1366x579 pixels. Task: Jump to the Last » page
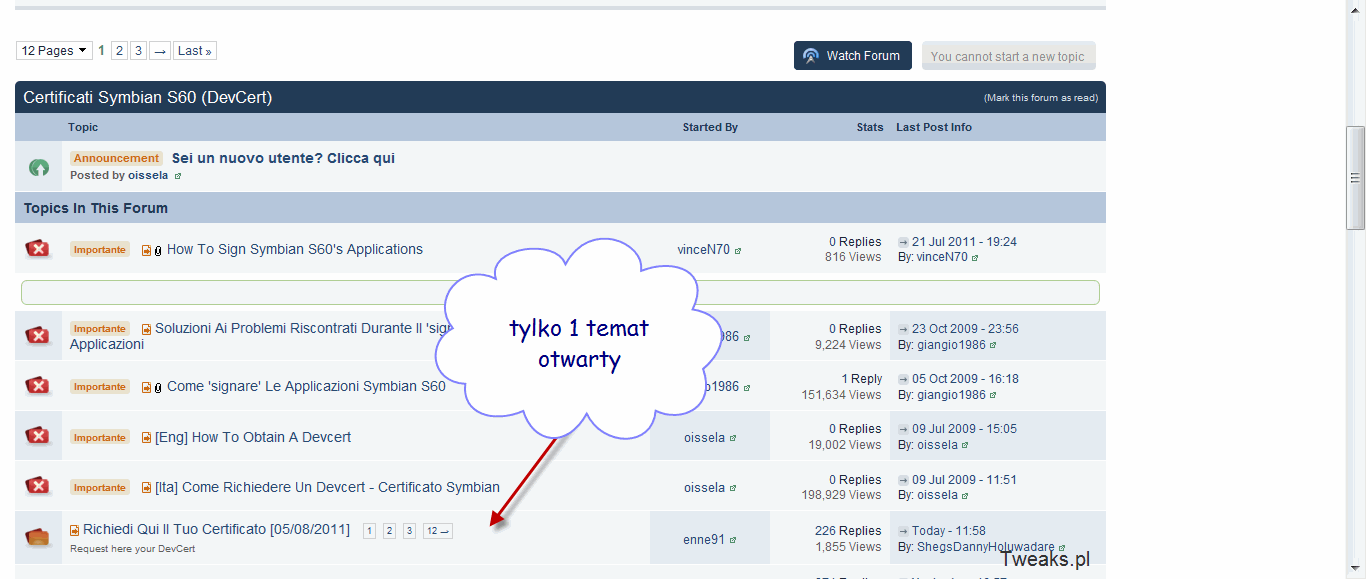click(195, 51)
